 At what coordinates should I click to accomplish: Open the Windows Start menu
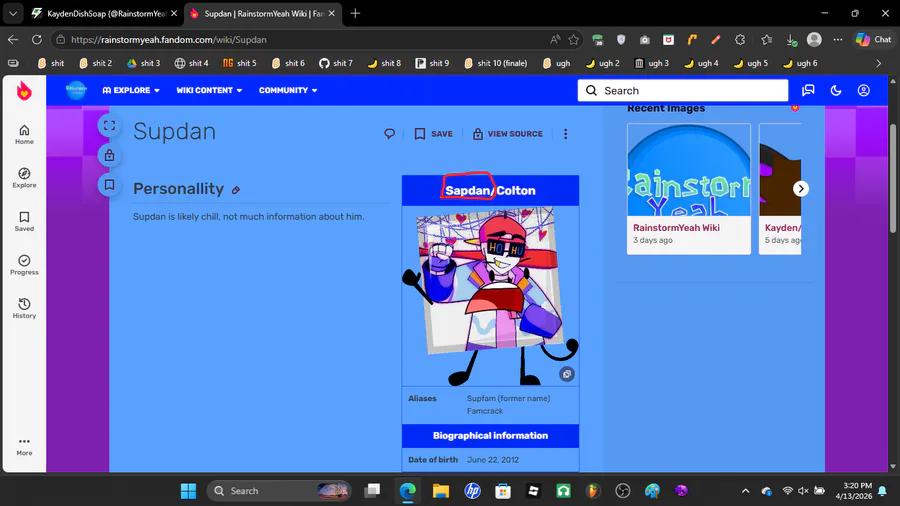pyautogui.click(x=188, y=491)
